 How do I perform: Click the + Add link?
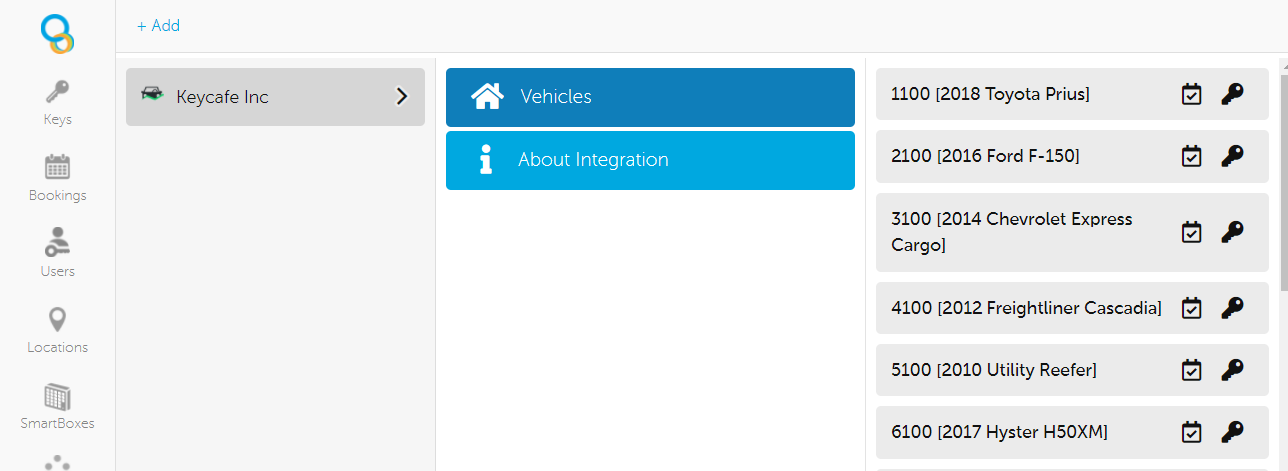point(158,26)
